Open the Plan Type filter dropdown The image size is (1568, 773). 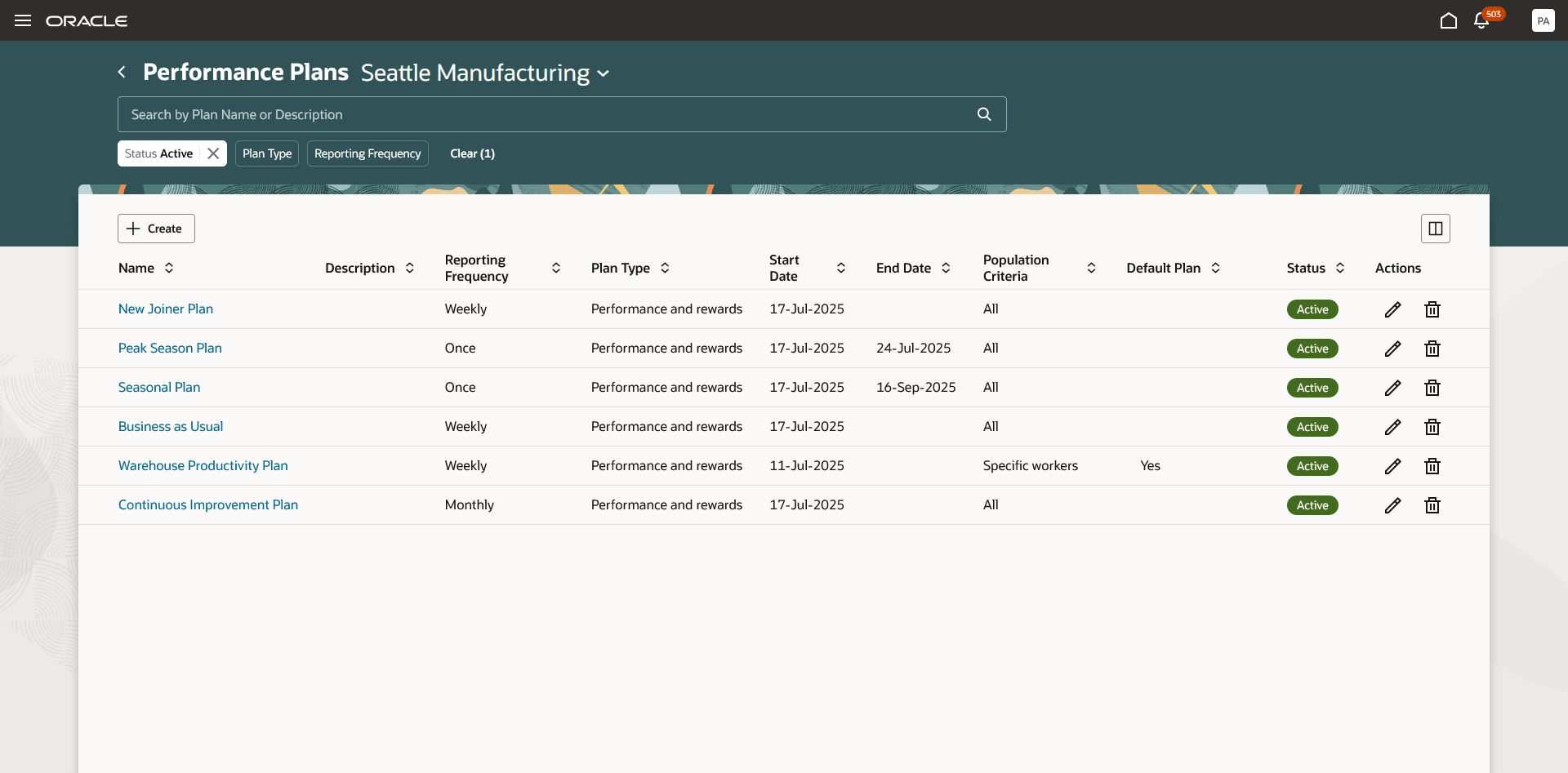267,153
